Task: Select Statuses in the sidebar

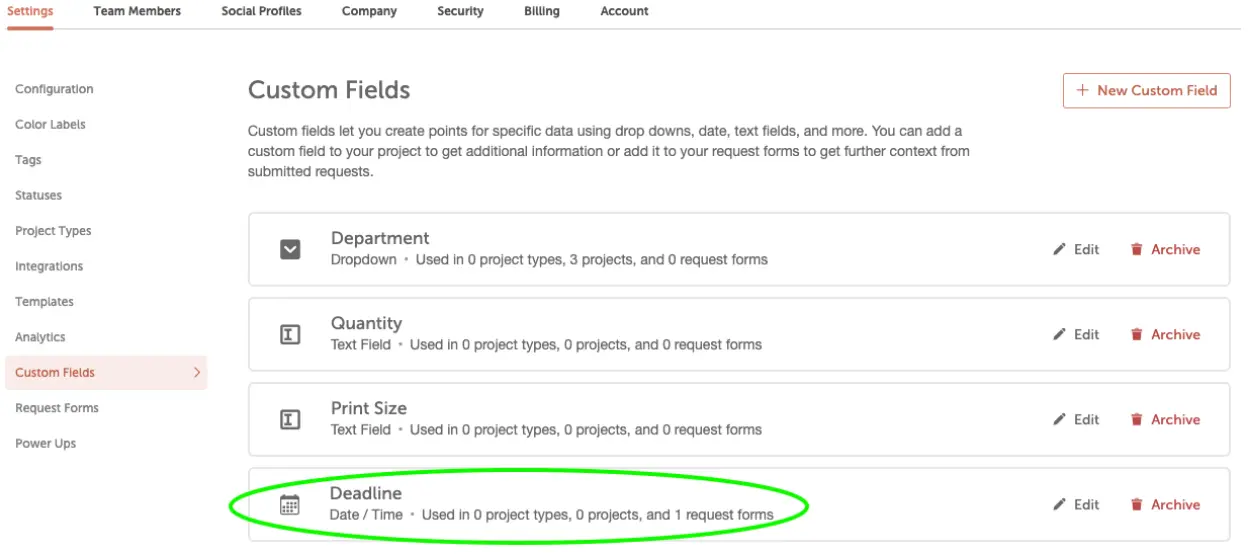Action: pos(38,195)
